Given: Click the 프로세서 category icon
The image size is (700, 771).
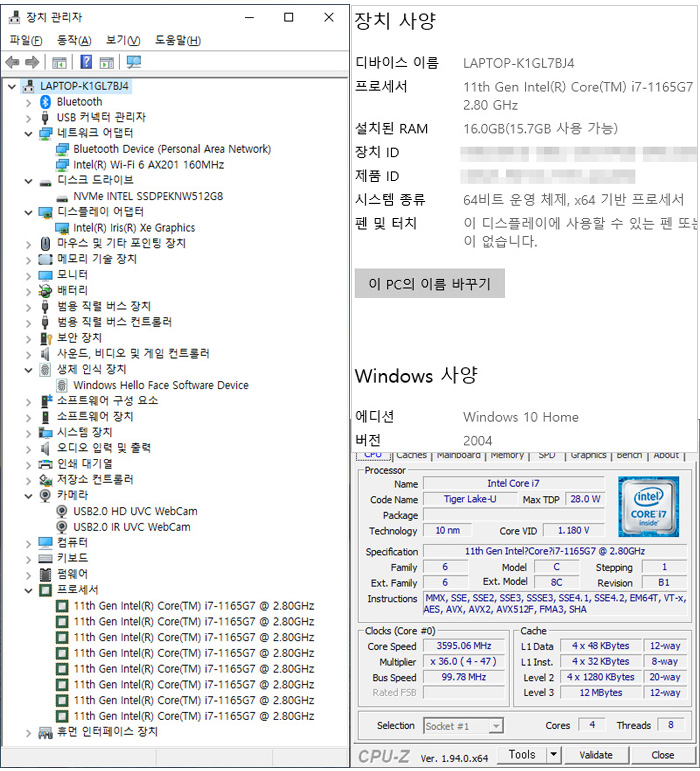Looking at the screenshot, I should (45, 590).
